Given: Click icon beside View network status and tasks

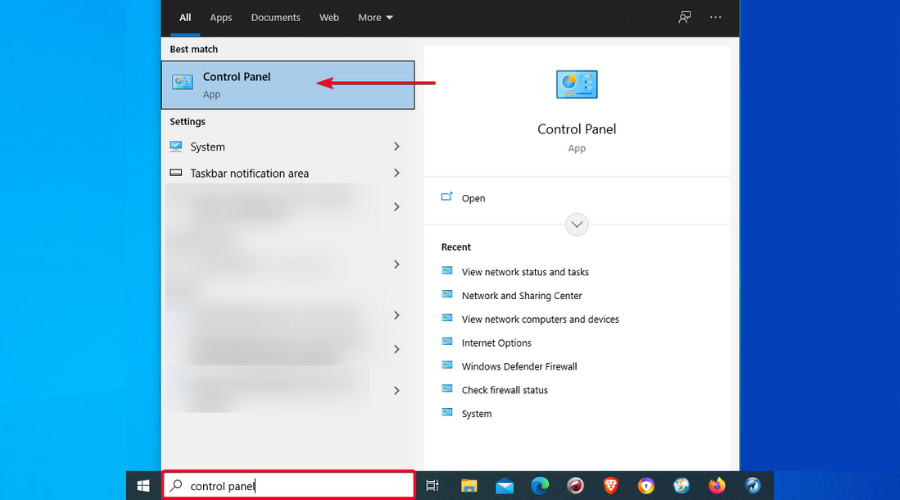Looking at the screenshot, I should [x=447, y=271].
